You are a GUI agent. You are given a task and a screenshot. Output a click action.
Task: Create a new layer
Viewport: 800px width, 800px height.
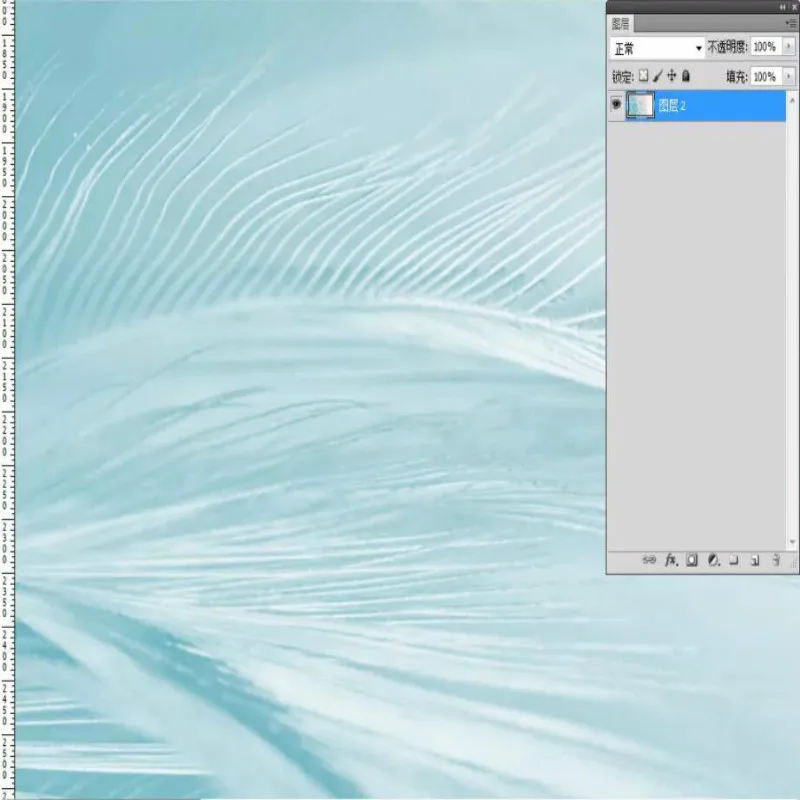pos(755,561)
